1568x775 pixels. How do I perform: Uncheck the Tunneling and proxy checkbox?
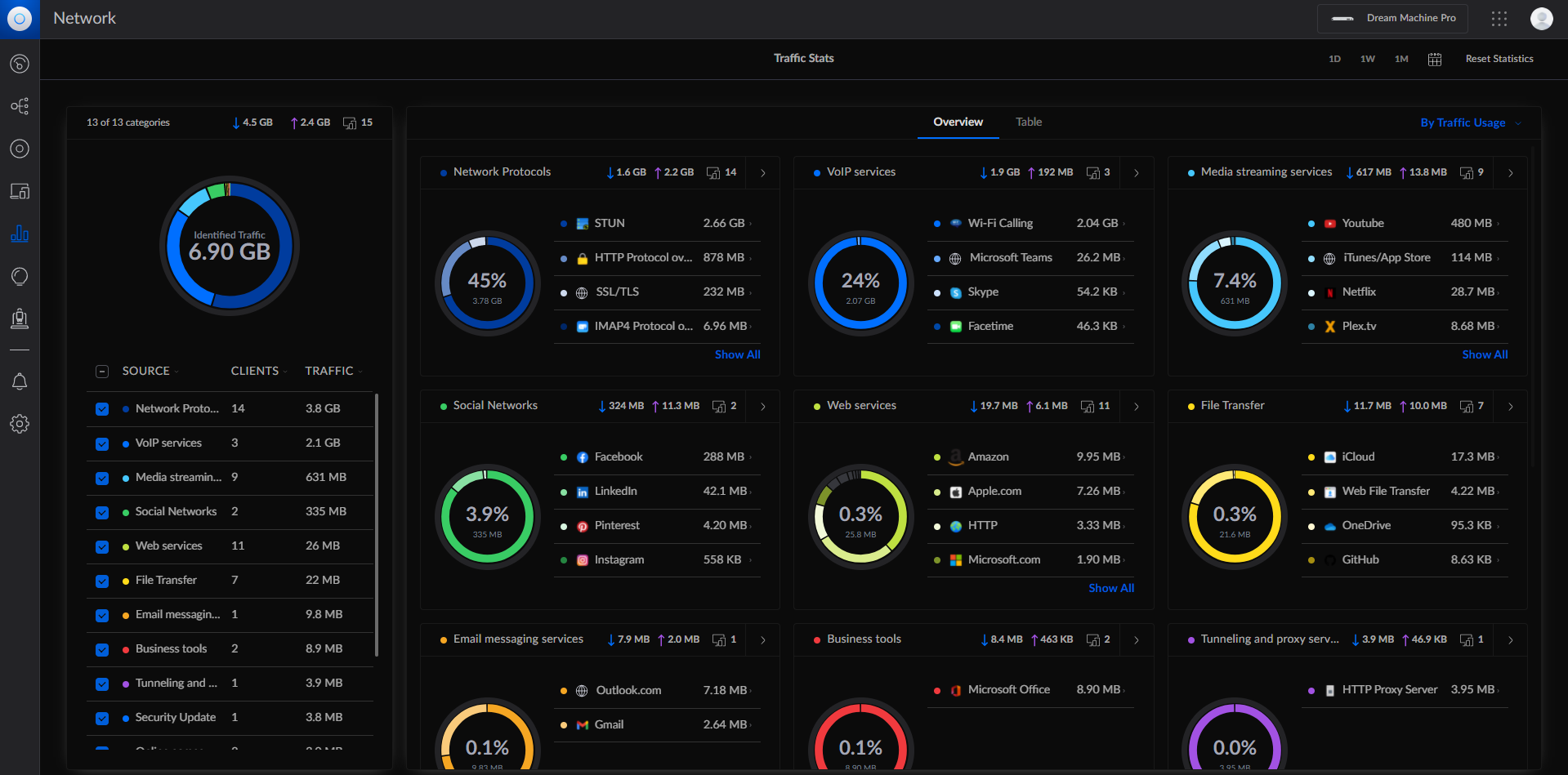pos(102,684)
